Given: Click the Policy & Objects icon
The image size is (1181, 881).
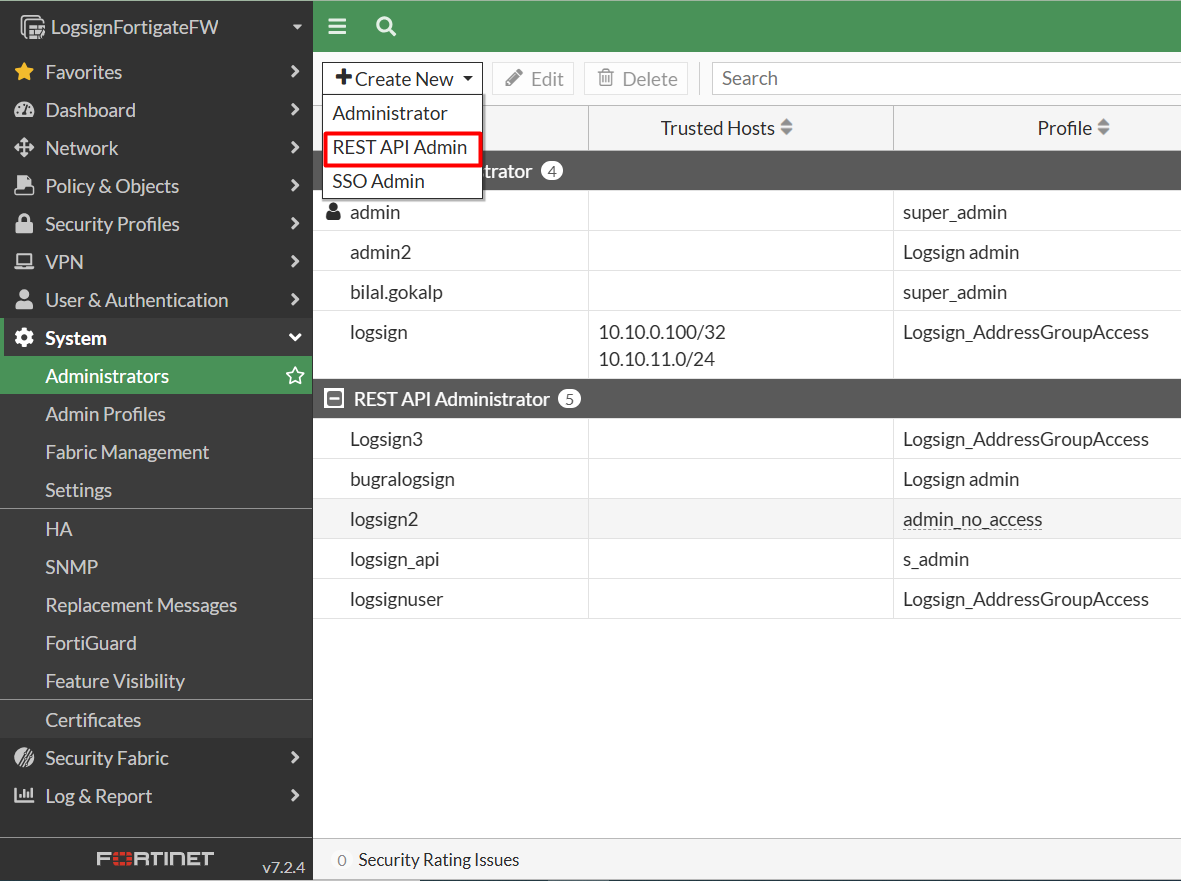Looking at the screenshot, I should pyautogui.click(x=24, y=185).
